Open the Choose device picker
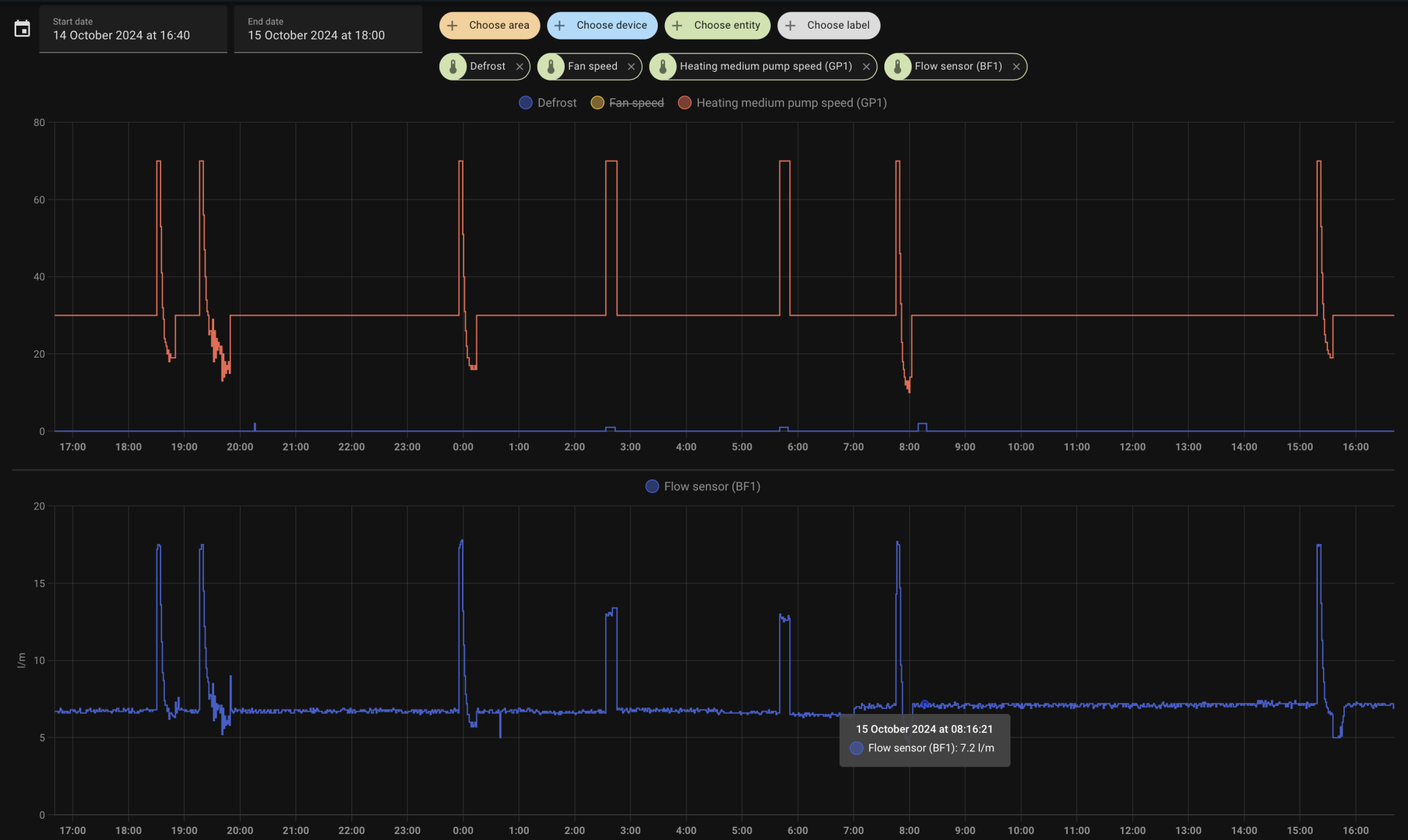 [602, 26]
